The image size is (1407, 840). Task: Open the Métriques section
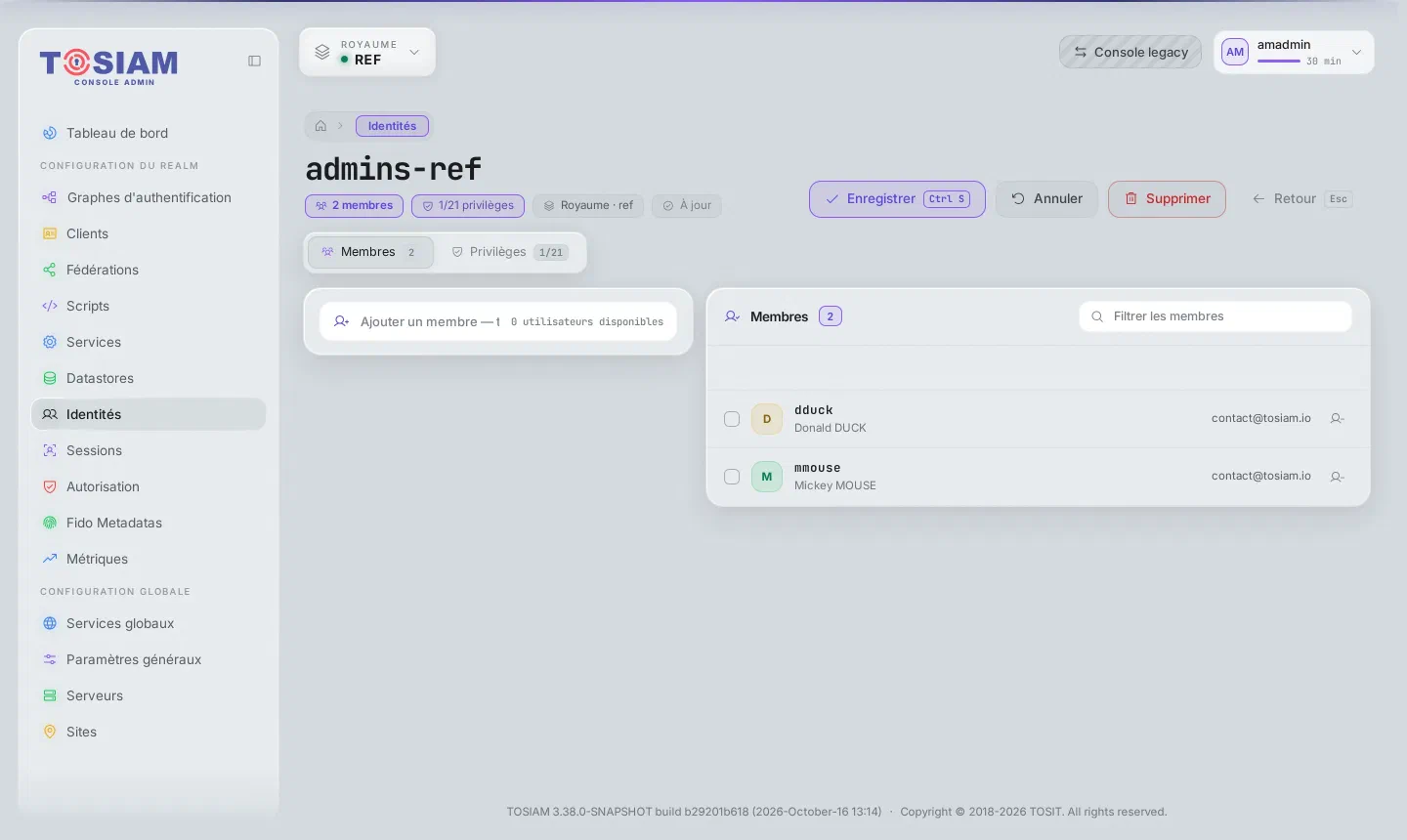point(149,559)
